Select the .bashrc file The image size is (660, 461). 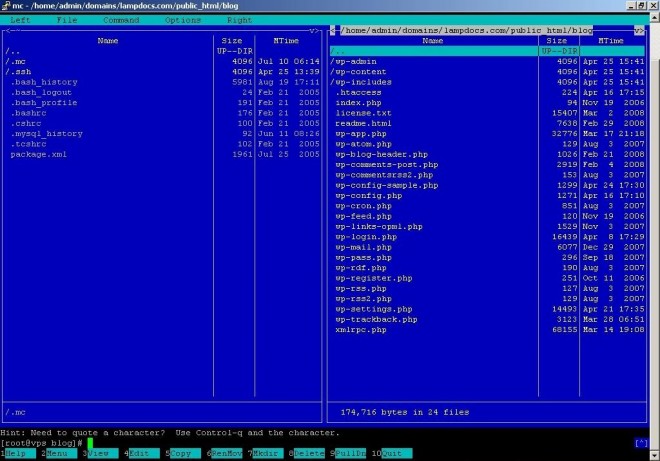[x=162, y=113]
